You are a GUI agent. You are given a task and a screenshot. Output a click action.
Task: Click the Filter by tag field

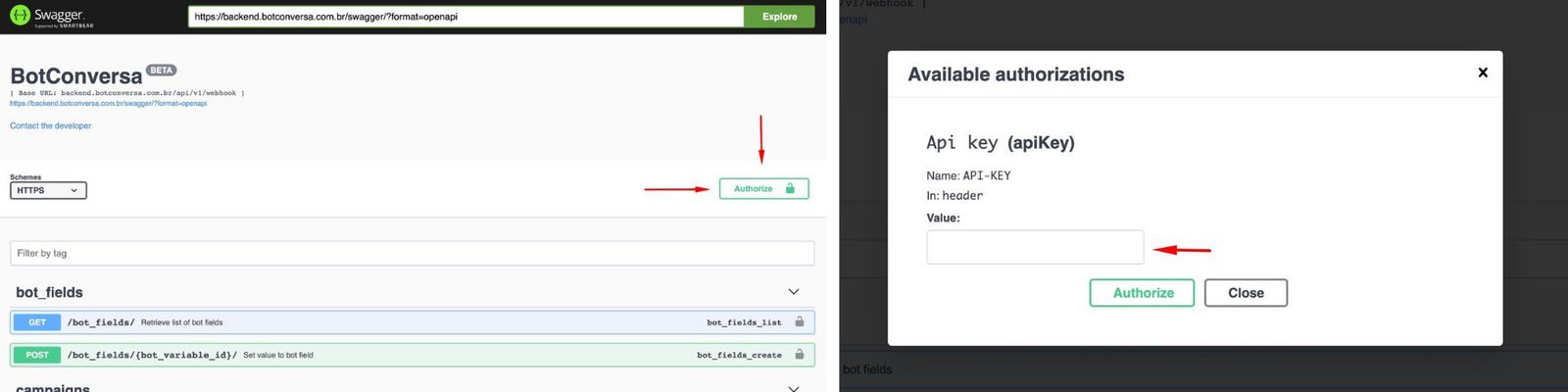pyautogui.click(x=412, y=253)
